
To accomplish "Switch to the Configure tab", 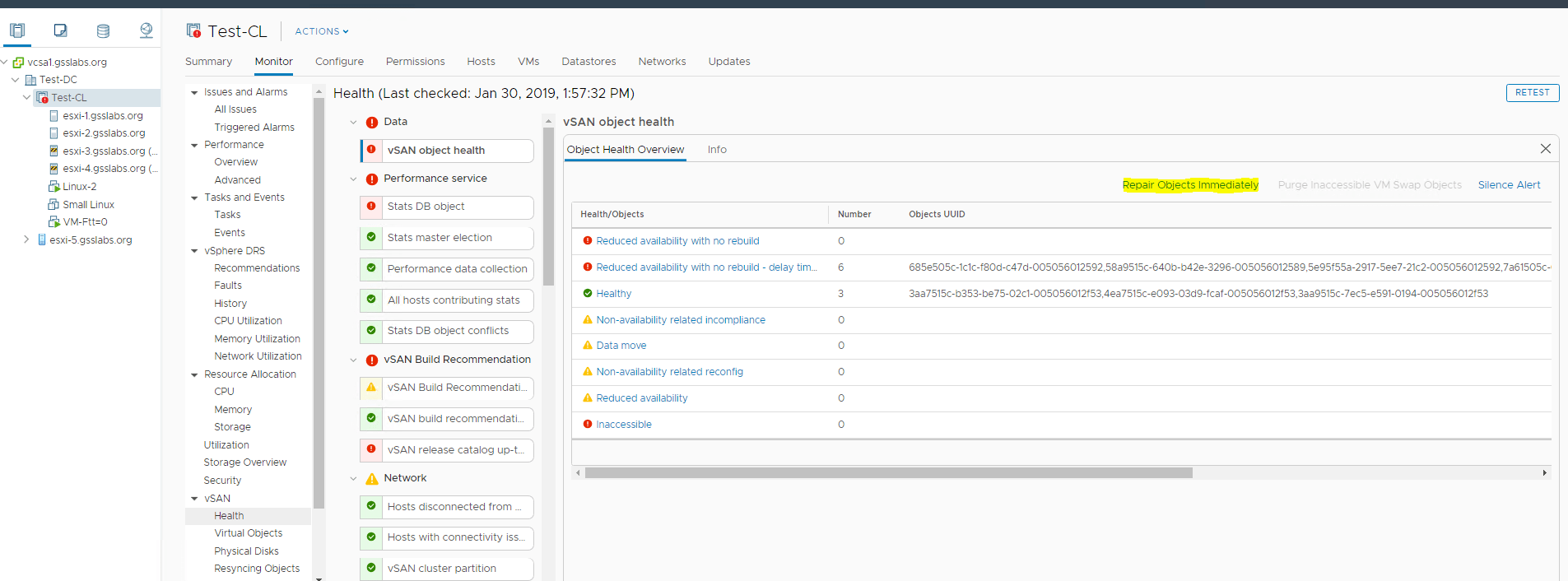I will [x=339, y=62].
